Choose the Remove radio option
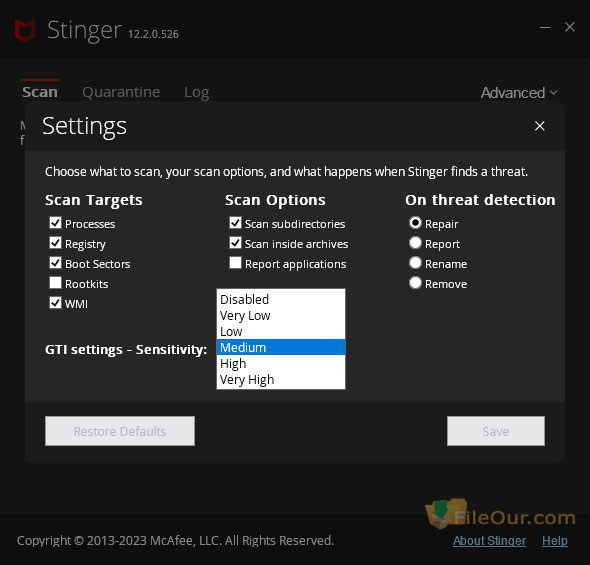 pos(415,282)
